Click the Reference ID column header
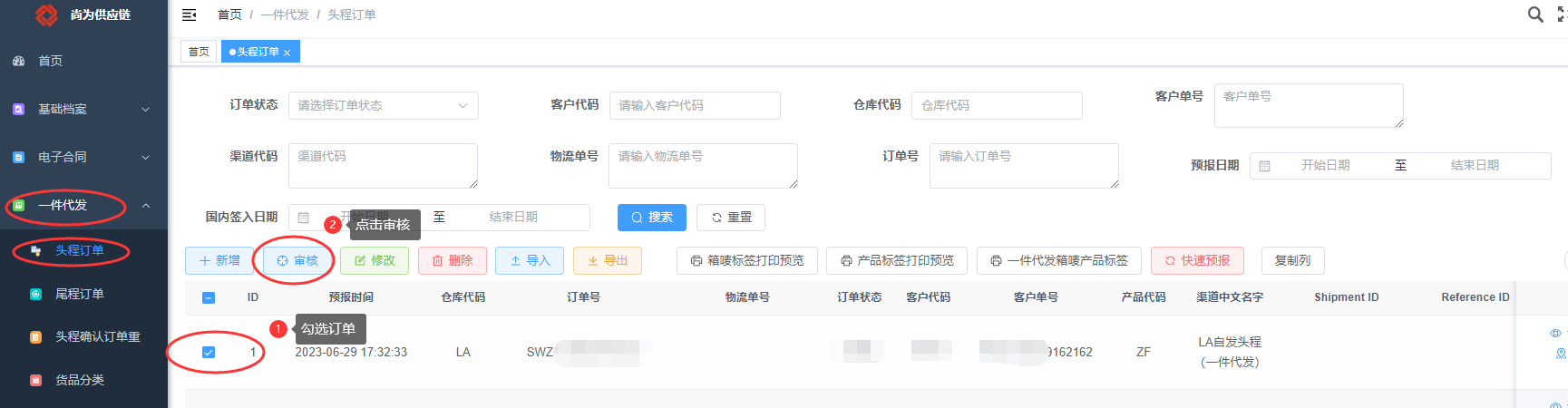Viewport: 1568px width, 408px height. [x=1475, y=297]
